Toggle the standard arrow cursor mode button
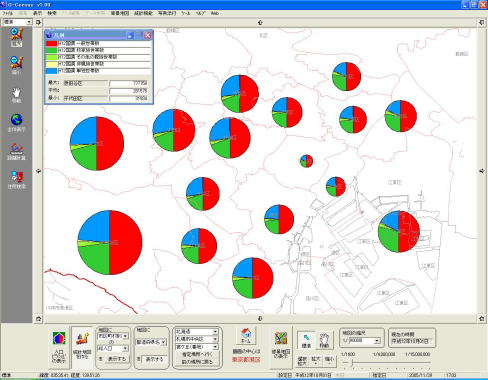488x380 pixels. tap(306, 340)
